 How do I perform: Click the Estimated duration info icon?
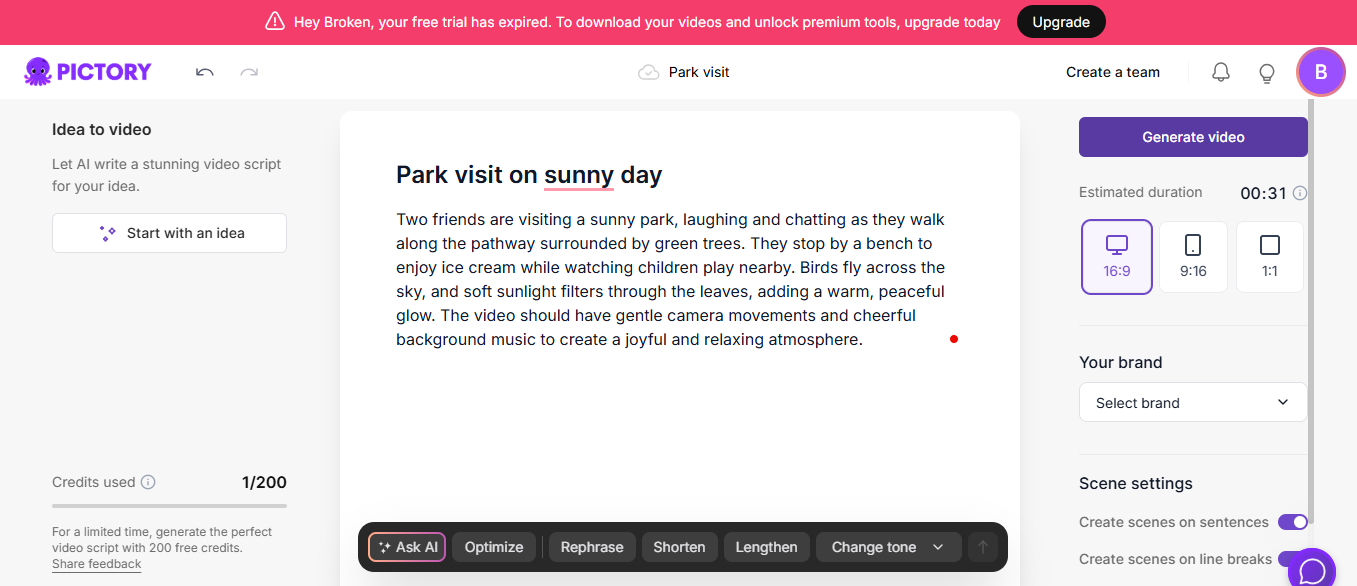1300,193
